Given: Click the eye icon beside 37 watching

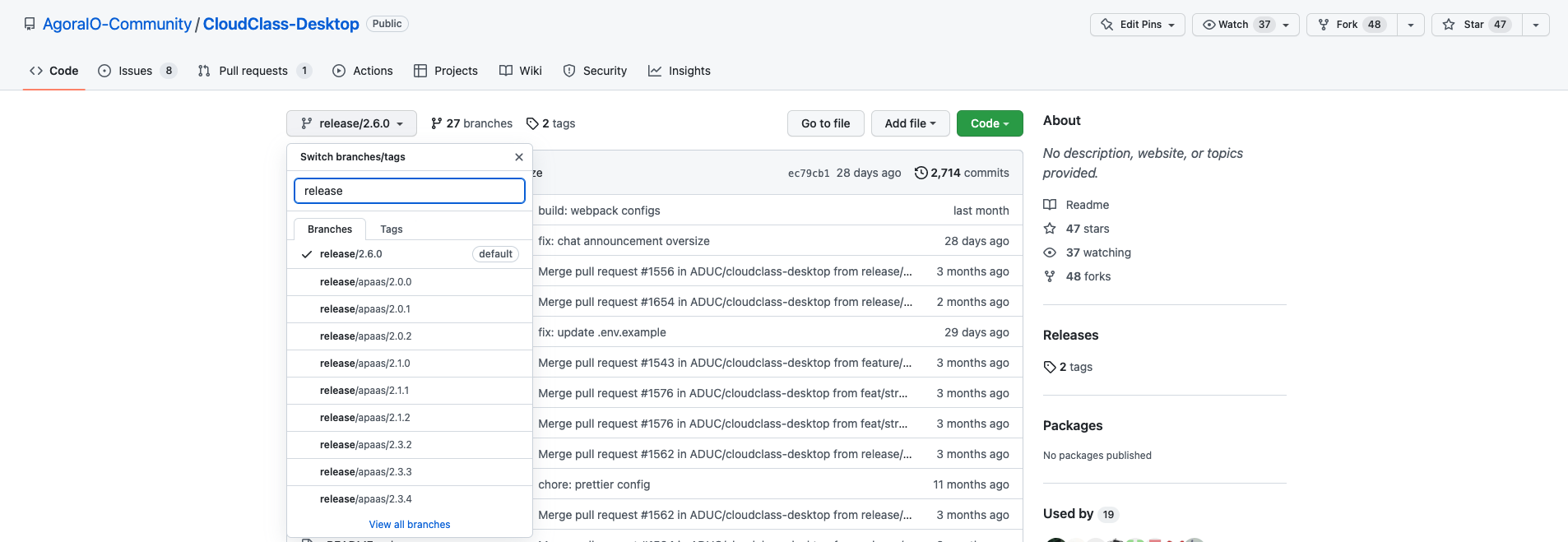Looking at the screenshot, I should 1050,252.
